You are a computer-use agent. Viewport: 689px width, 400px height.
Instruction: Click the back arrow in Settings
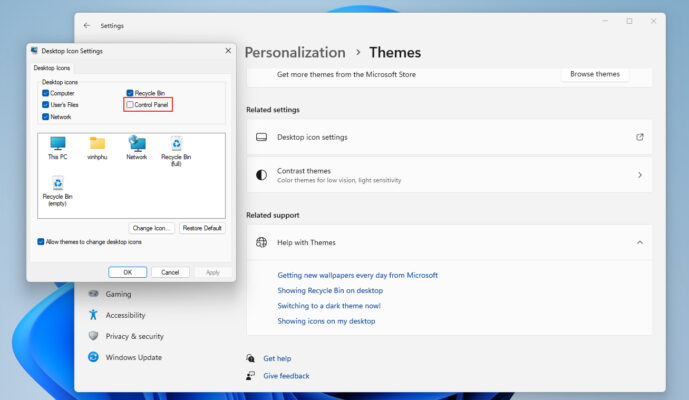[87, 25]
